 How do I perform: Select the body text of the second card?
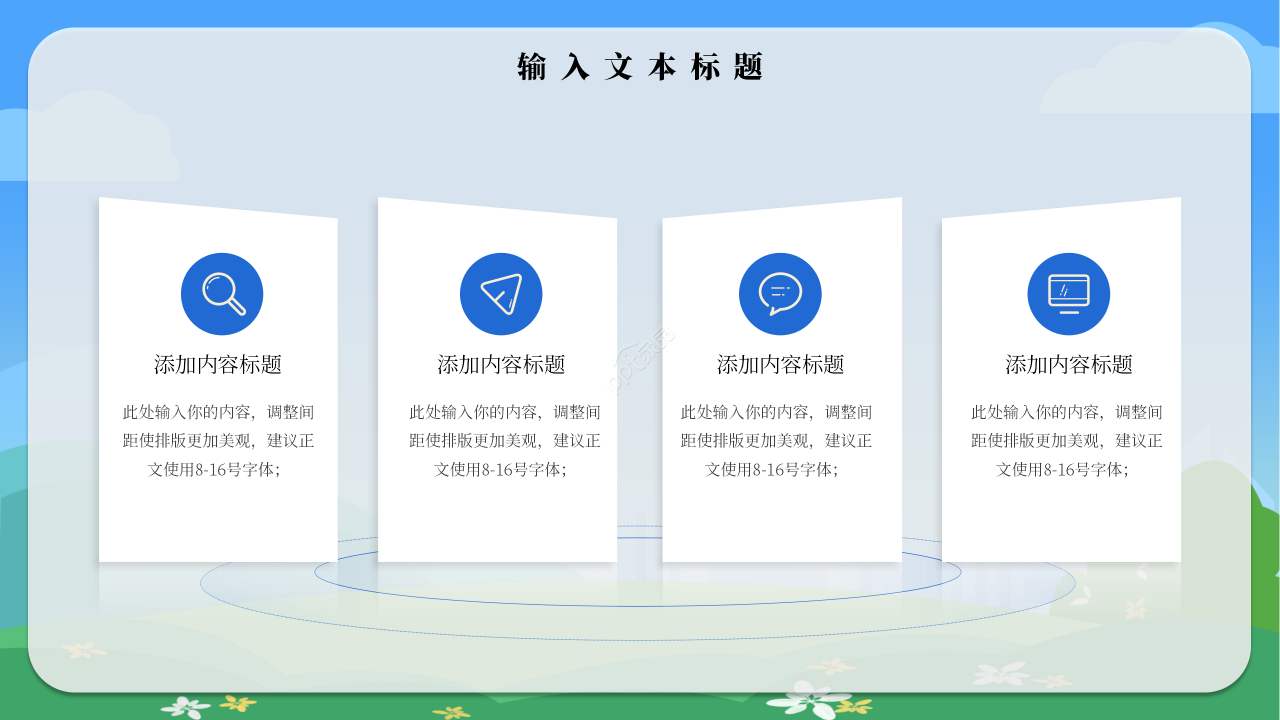coord(500,439)
